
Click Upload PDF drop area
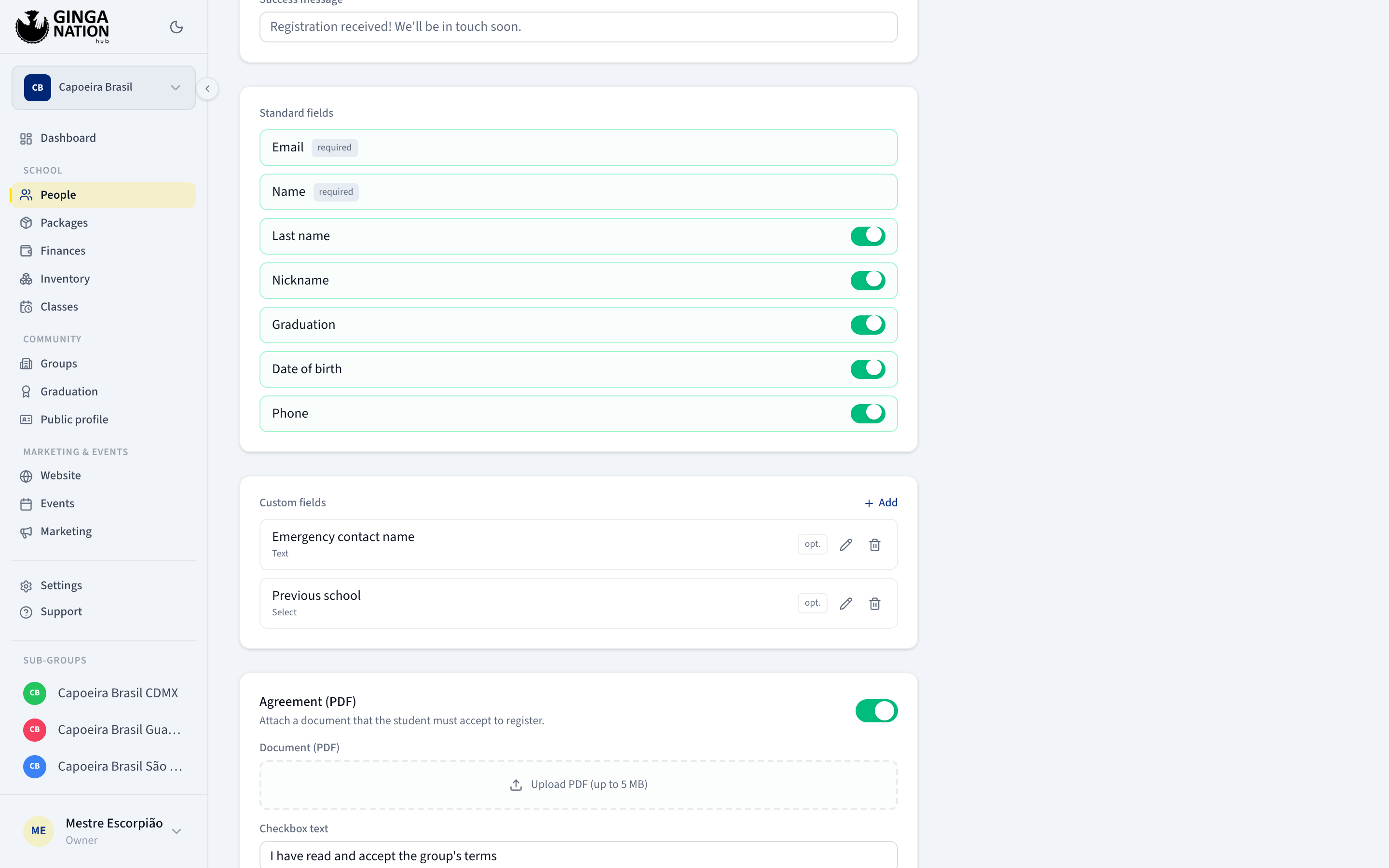pos(578,785)
